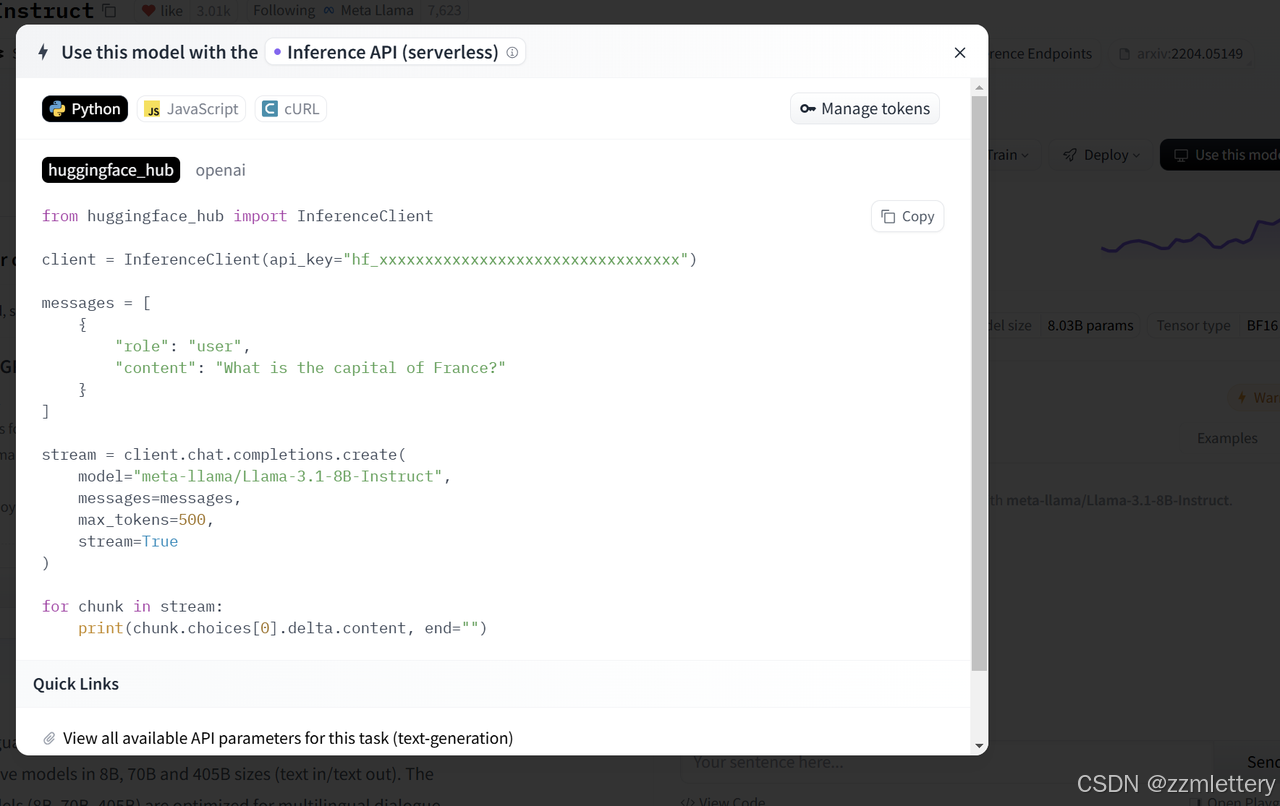The height and width of the screenshot is (806, 1280).
Task: Click the api_key placeholder string in code
Action: [515, 259]
